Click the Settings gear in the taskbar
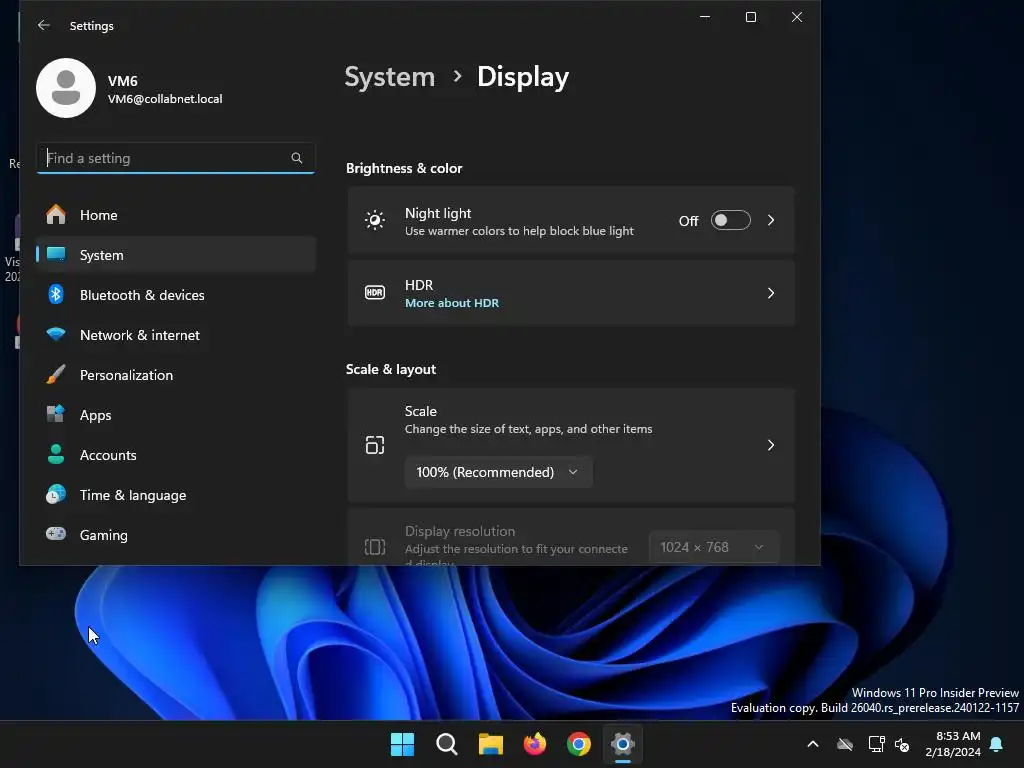The width and height of the screenshot is (1024, 768). (x=623, y=744)
